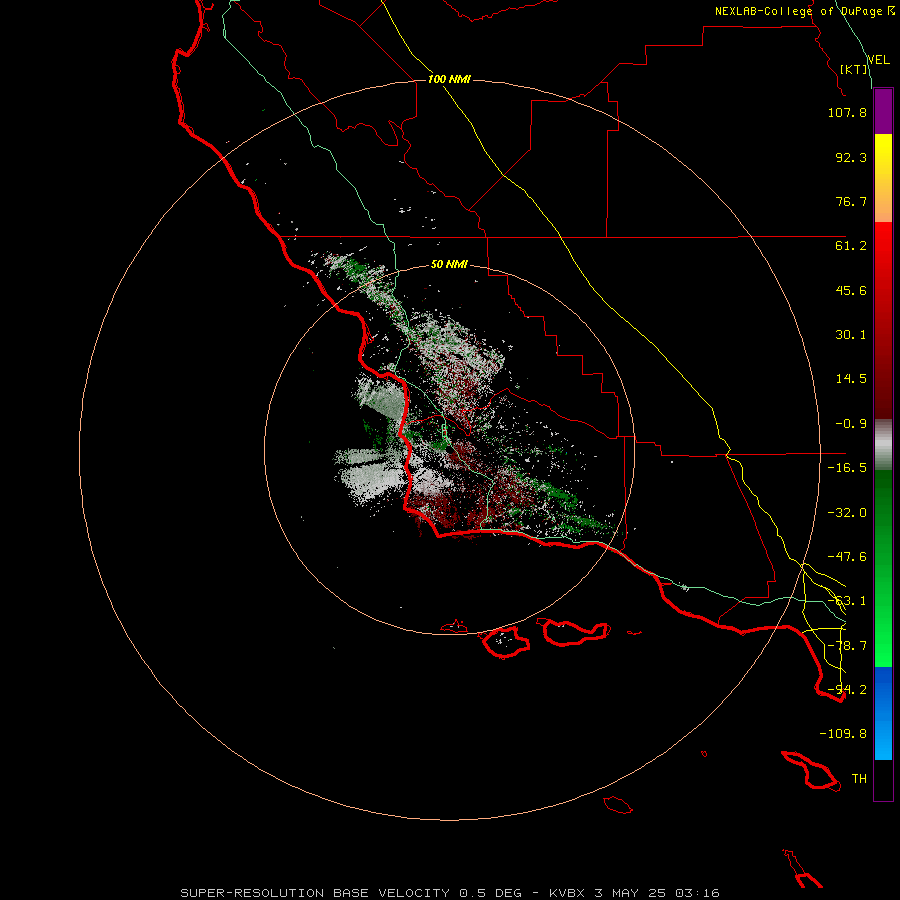
Task: Click the 76.7 scale value
Action: [x=851, y=201]
